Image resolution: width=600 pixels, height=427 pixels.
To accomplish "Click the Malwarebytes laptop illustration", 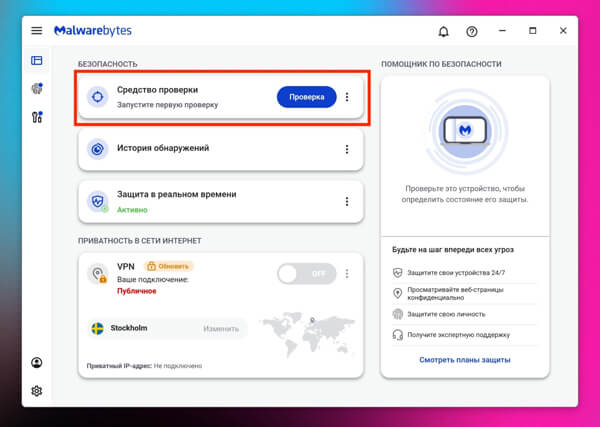I will 465,130.
